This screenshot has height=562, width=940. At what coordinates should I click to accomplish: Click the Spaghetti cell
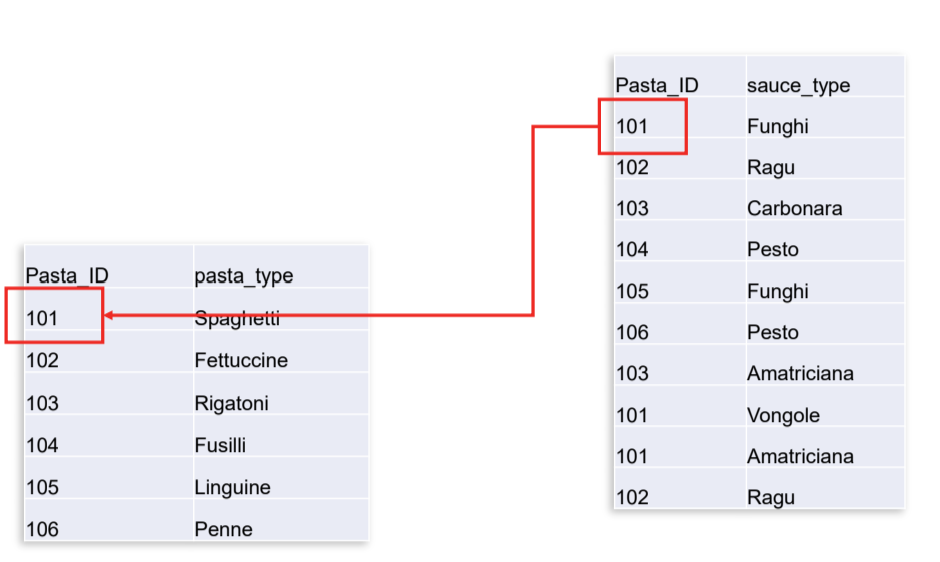pos(237,319)
